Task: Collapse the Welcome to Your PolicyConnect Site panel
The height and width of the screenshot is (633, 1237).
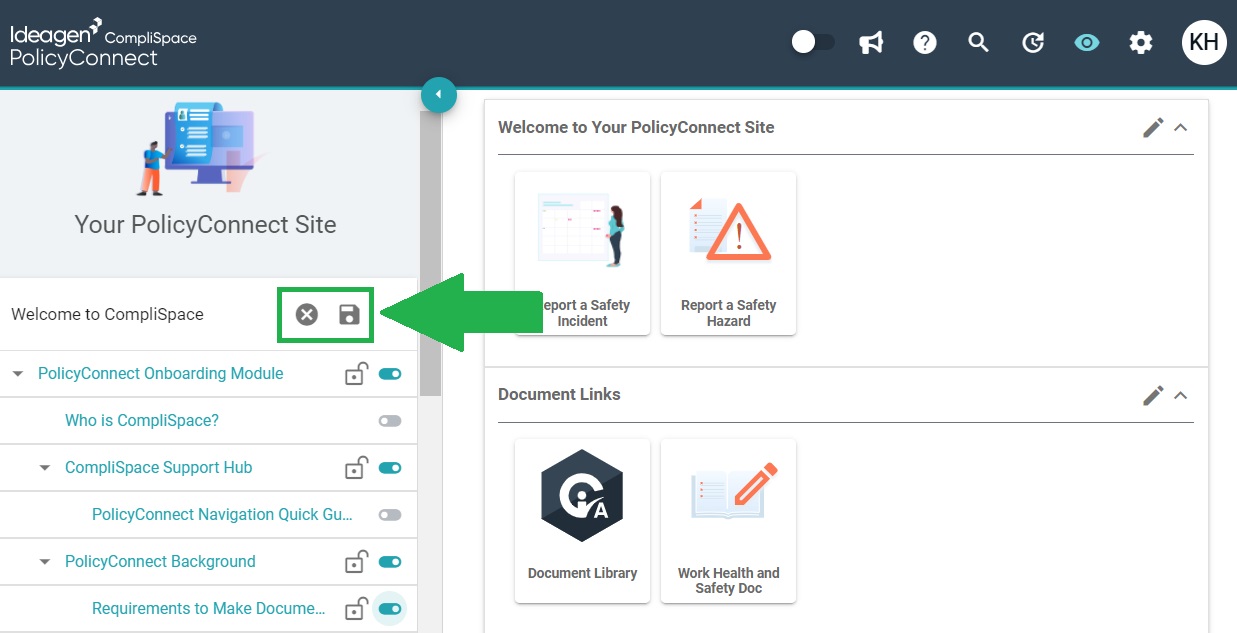Action: click(1181, 128)
